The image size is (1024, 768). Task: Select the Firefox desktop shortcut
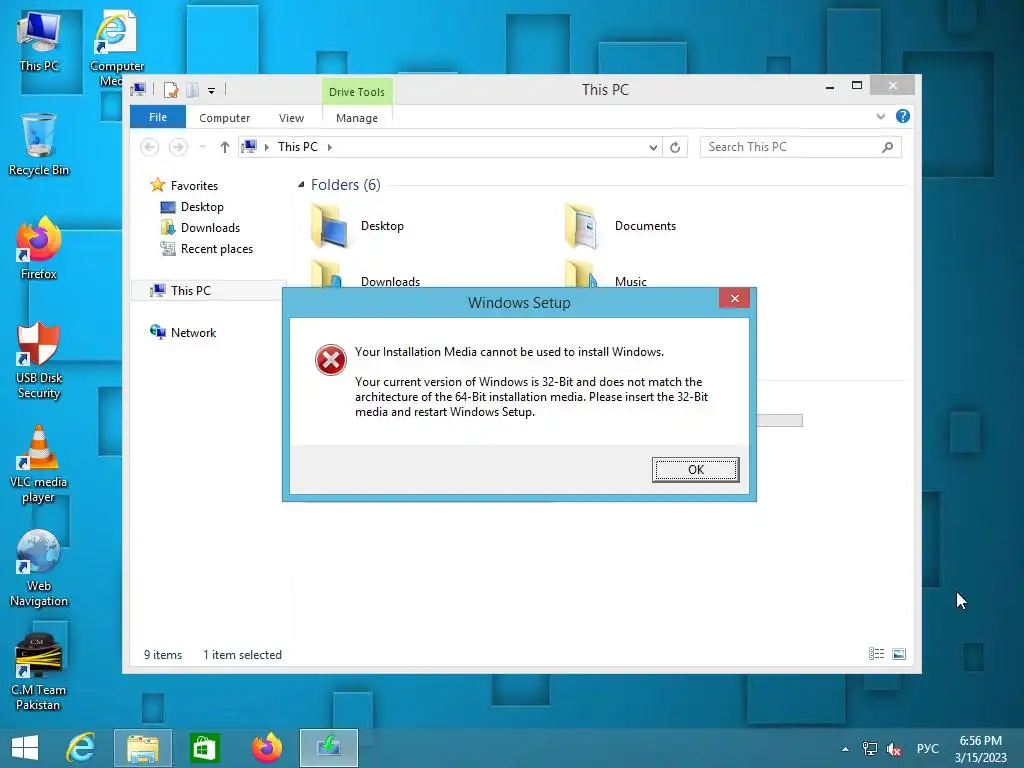pos(39,248)
